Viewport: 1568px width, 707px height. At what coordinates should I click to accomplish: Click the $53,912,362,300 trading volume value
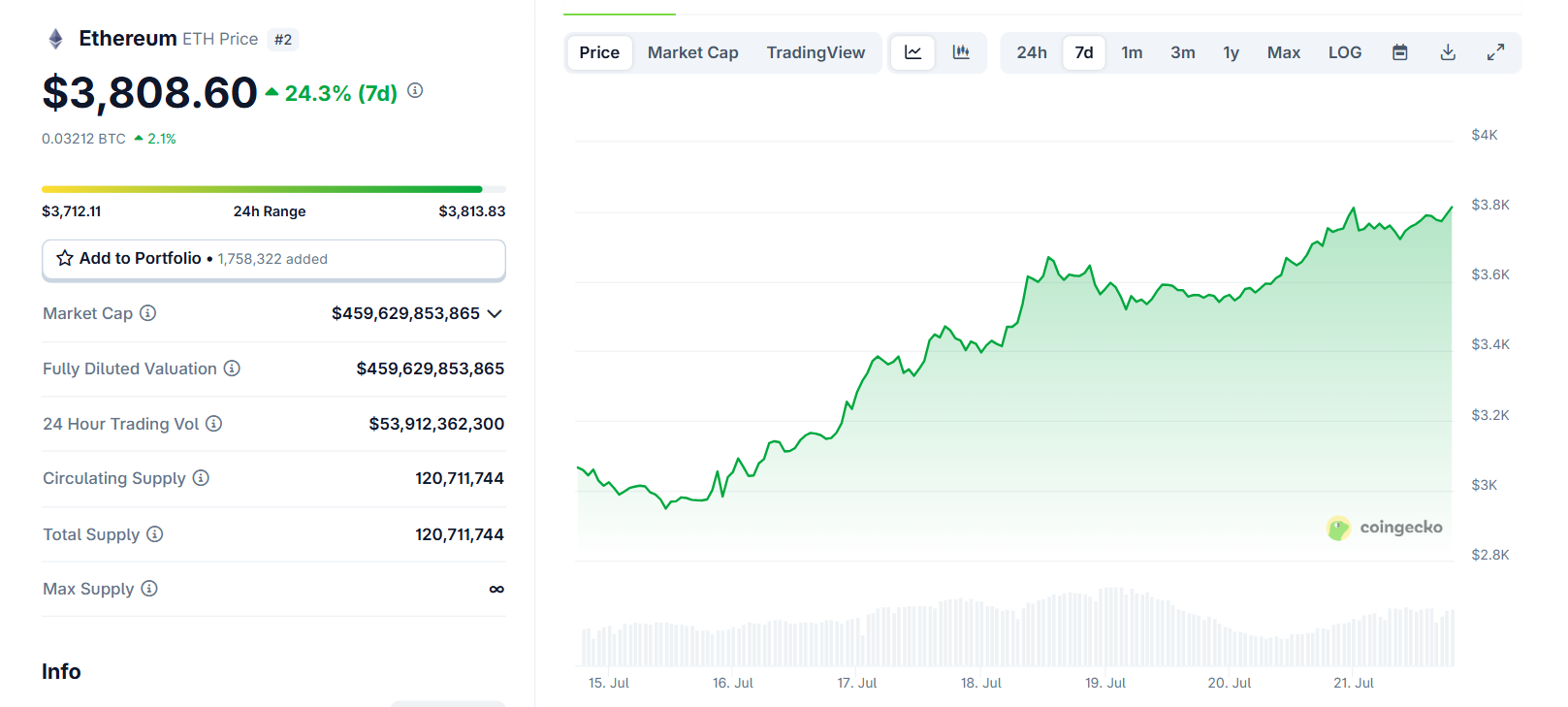pos(436,424)
